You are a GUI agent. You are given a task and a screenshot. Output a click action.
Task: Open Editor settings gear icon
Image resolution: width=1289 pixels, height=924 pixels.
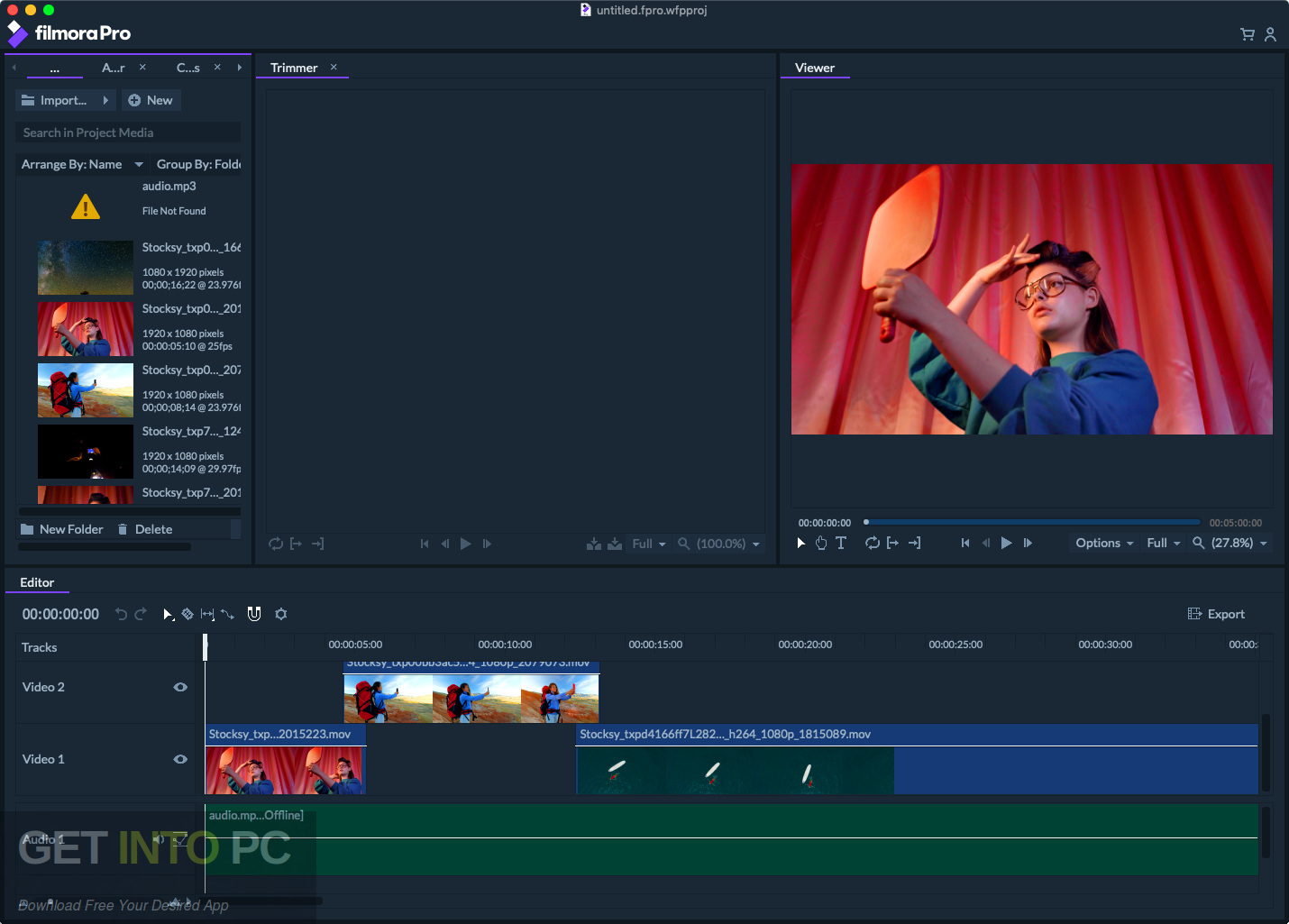point(281,614)
